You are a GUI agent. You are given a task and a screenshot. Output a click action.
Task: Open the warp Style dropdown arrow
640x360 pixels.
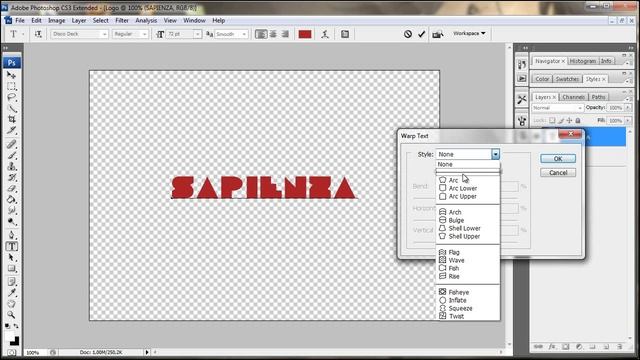495,154
